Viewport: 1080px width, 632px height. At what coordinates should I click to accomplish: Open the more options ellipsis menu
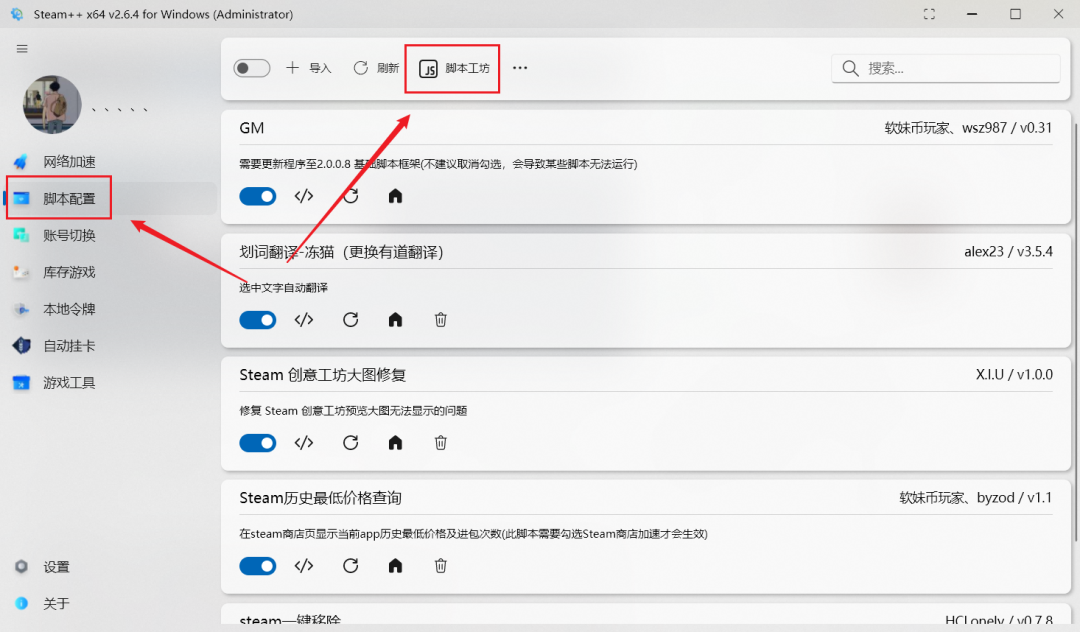[520, 67]
